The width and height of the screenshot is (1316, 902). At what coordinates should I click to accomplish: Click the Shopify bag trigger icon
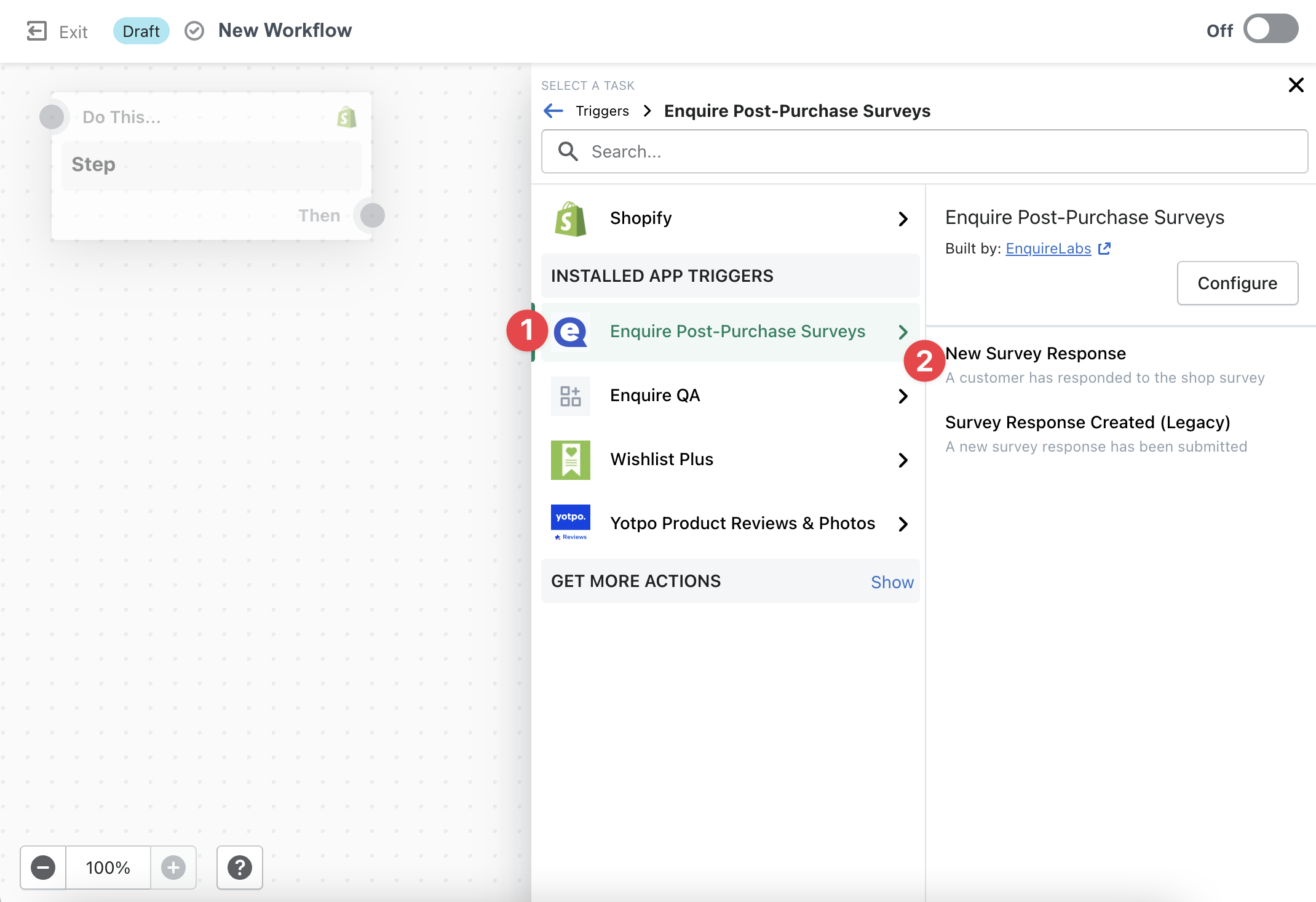[570, 218]
